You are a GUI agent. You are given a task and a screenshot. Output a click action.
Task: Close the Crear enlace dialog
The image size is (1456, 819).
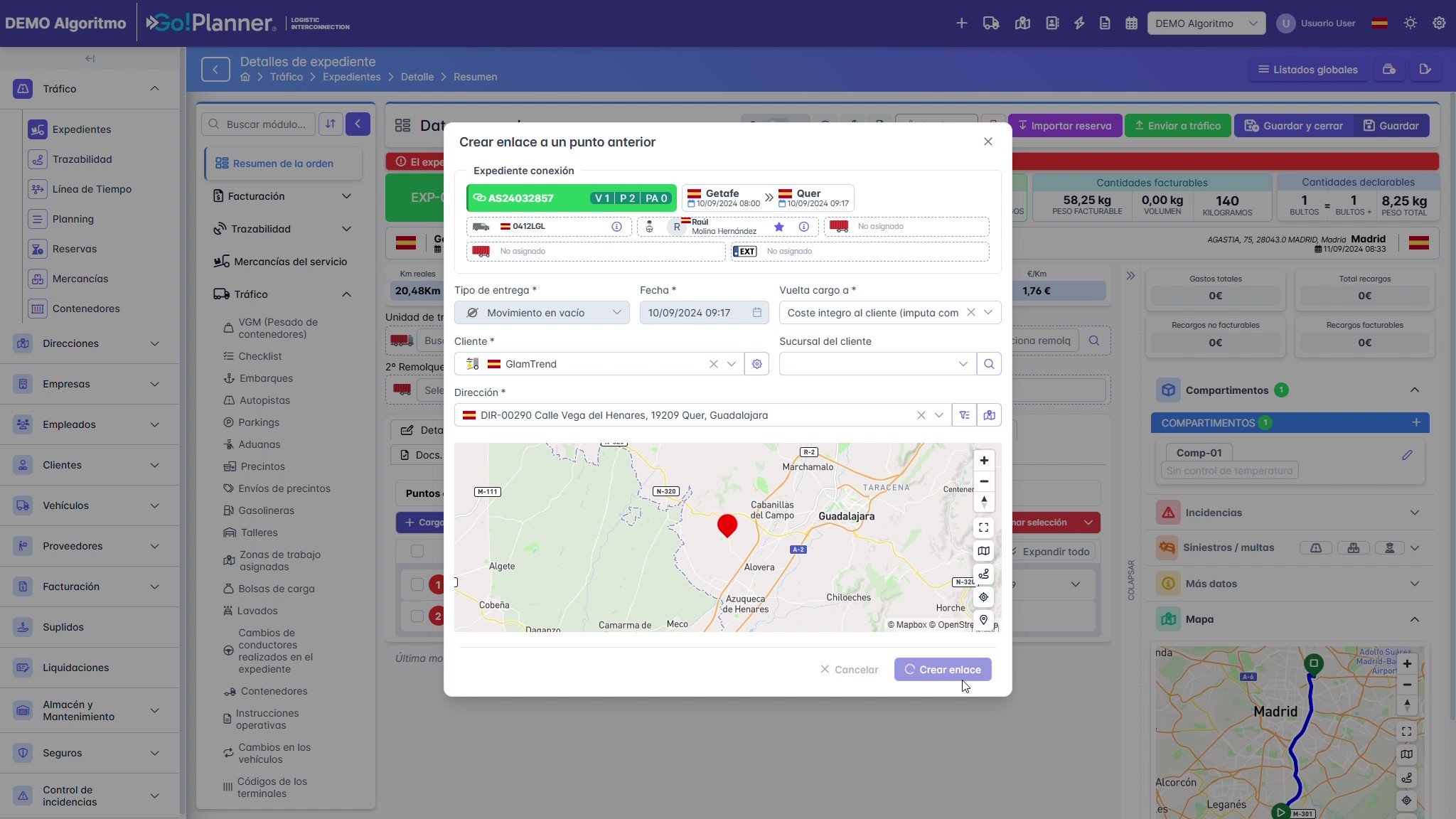point(987,141)
